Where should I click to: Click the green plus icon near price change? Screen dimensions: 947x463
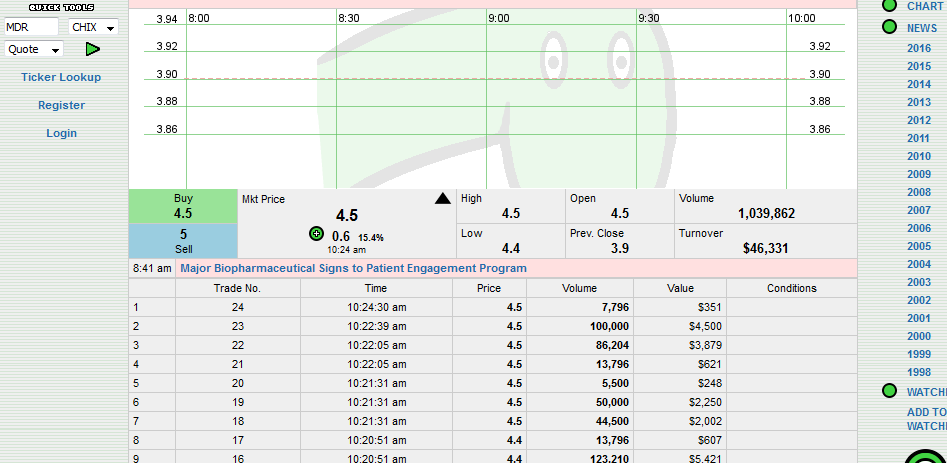click(316, 234)
